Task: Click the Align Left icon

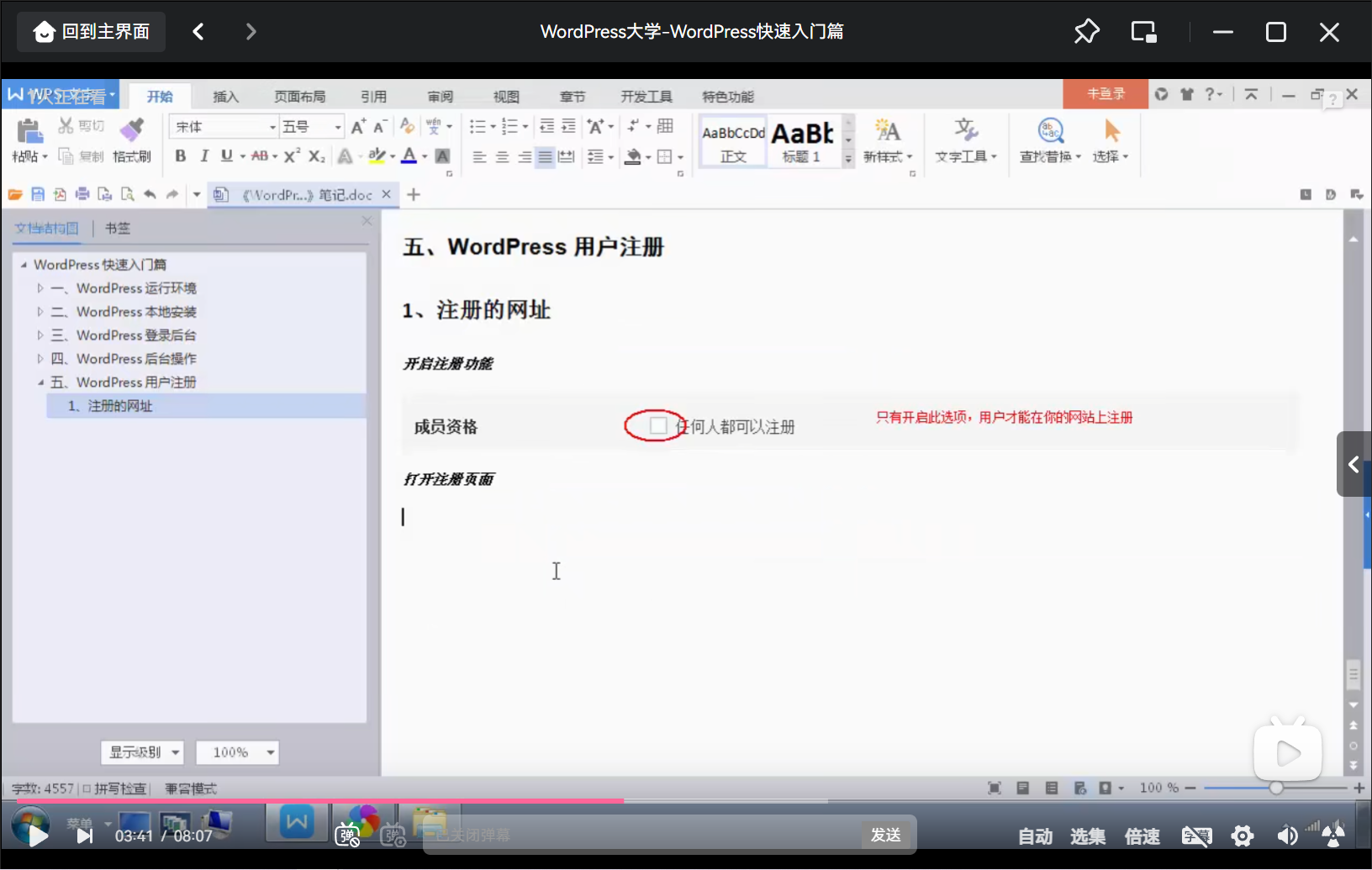Action: tap(479, 157)
